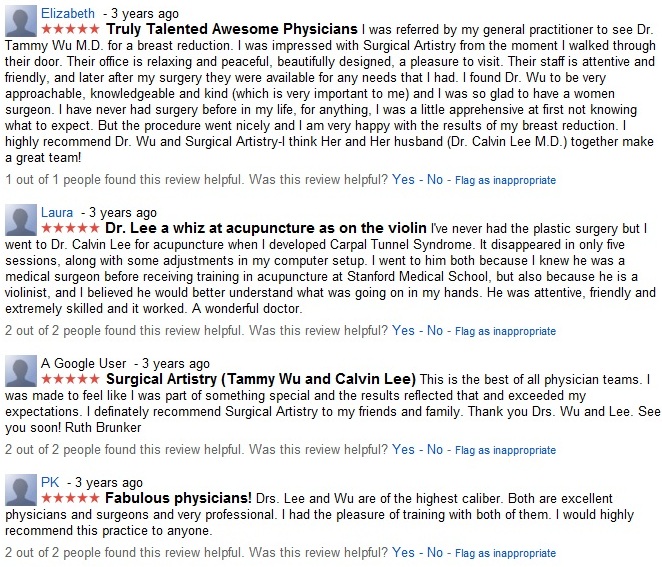Click Laura's profile avatar icon
The width and height of the screenshot is (662, 567).
[20, 220]
